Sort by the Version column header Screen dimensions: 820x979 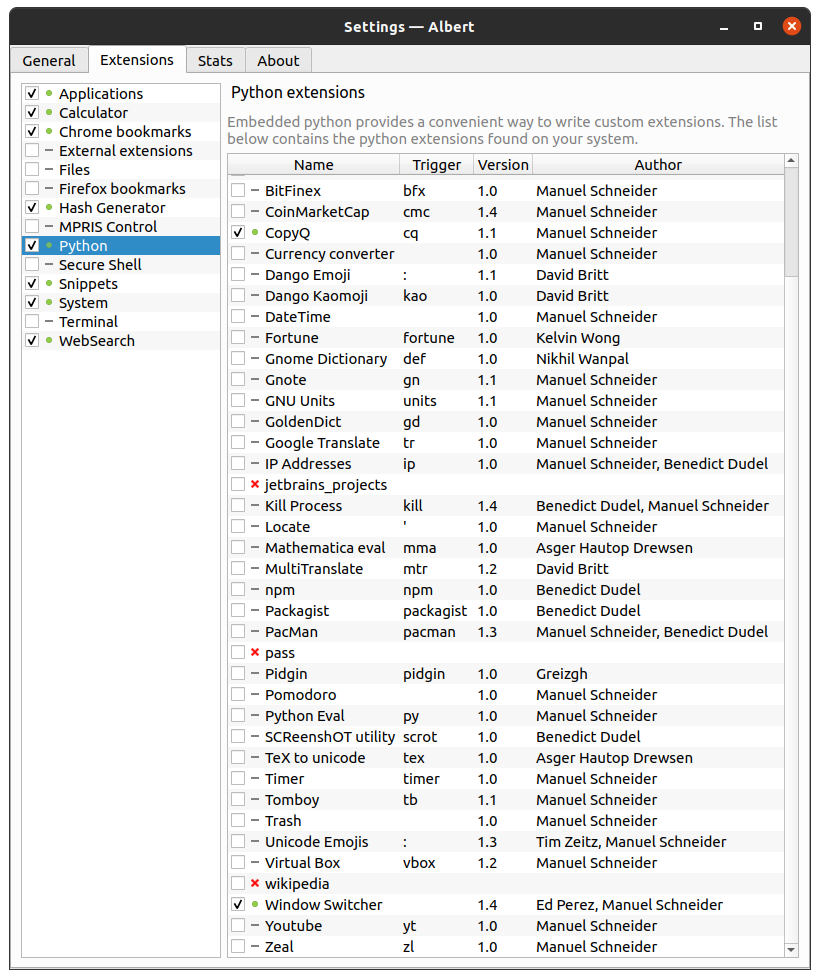tap(503, 165)
